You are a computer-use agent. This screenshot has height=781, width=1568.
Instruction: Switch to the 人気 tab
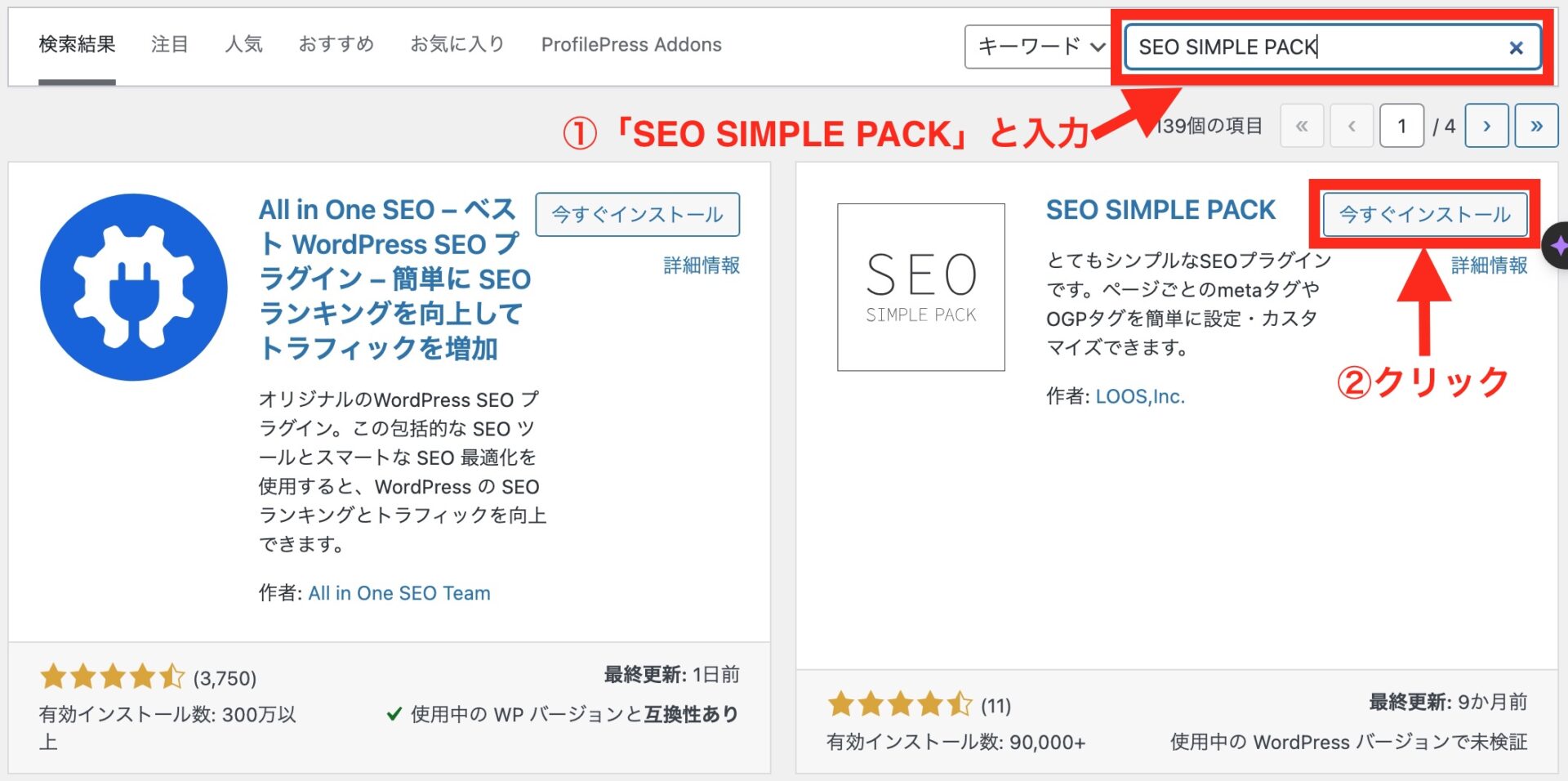(x=243, y=45)
